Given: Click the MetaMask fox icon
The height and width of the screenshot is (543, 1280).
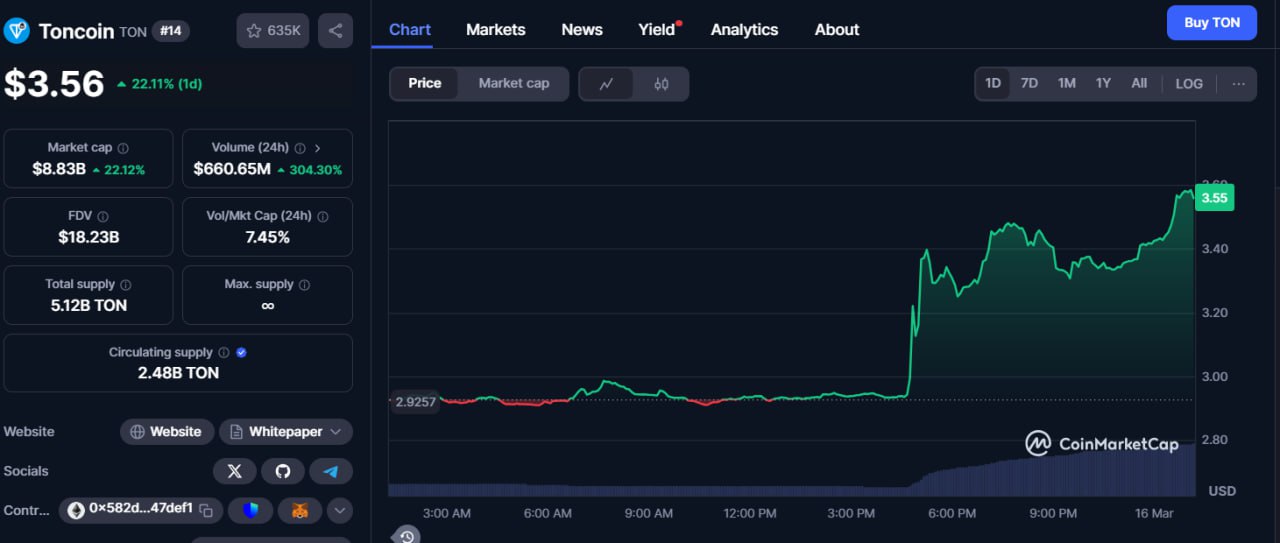Looking at the screenshot, I should [x=300, y=511].
